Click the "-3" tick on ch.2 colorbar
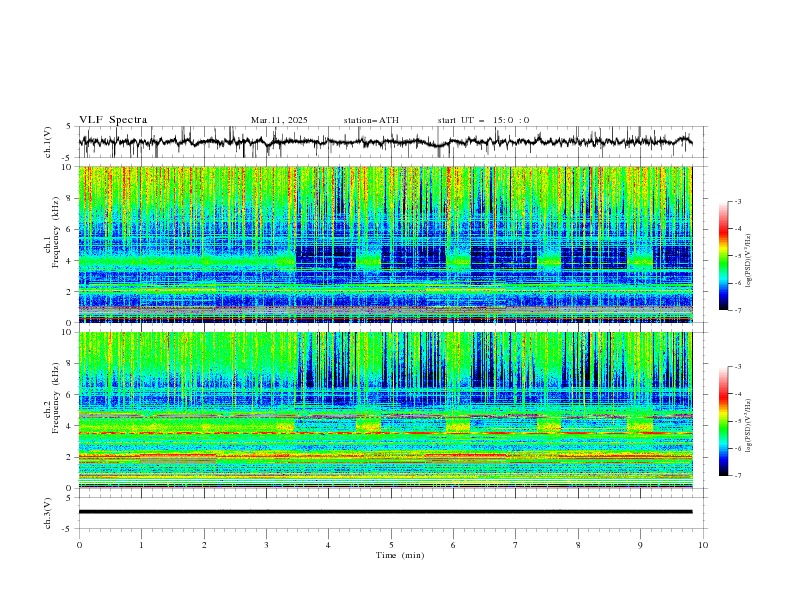The height and width of the screenshot is (612, 792). pos(737,367)
